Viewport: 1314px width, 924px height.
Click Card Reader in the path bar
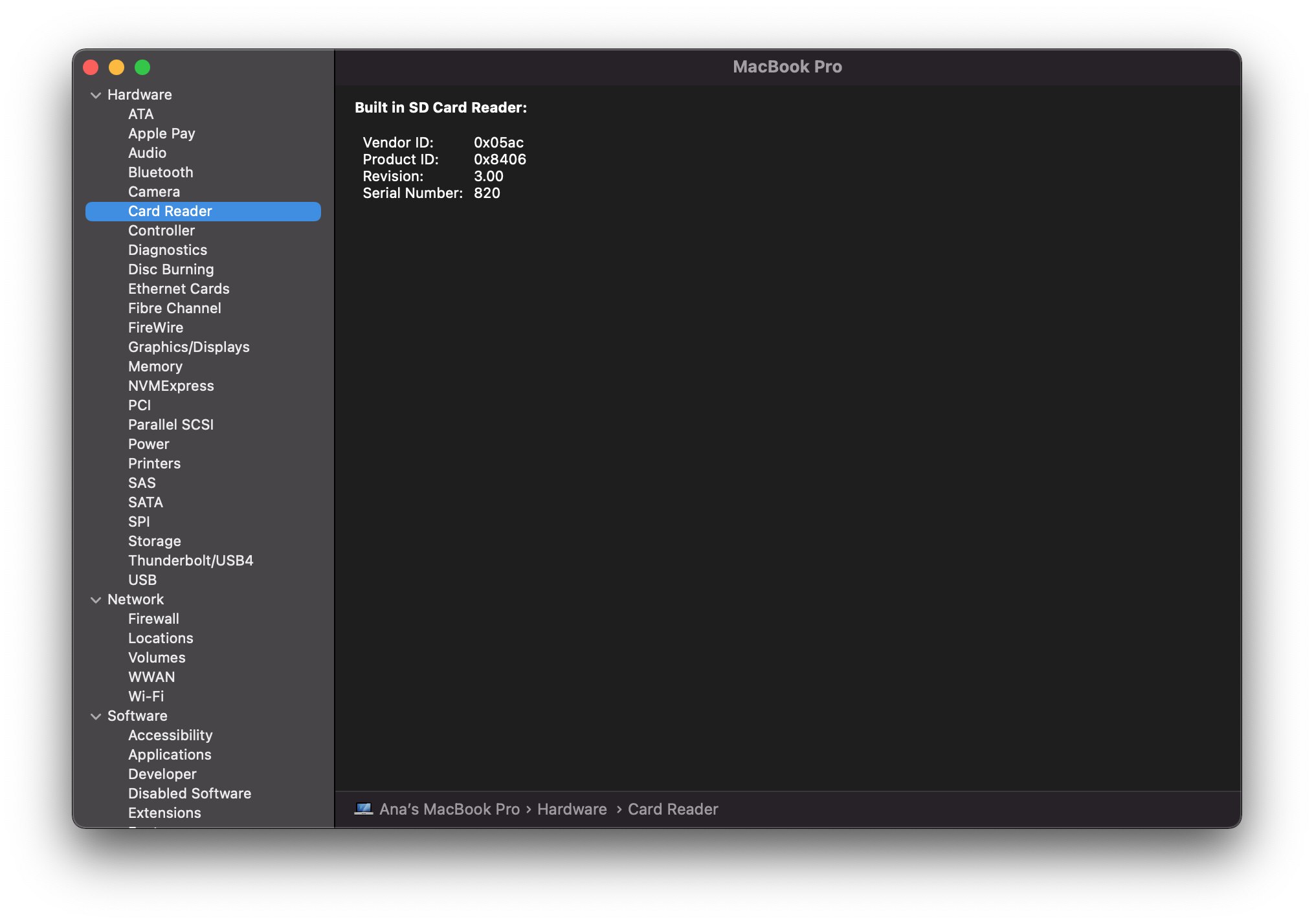(x=673, y=809)
